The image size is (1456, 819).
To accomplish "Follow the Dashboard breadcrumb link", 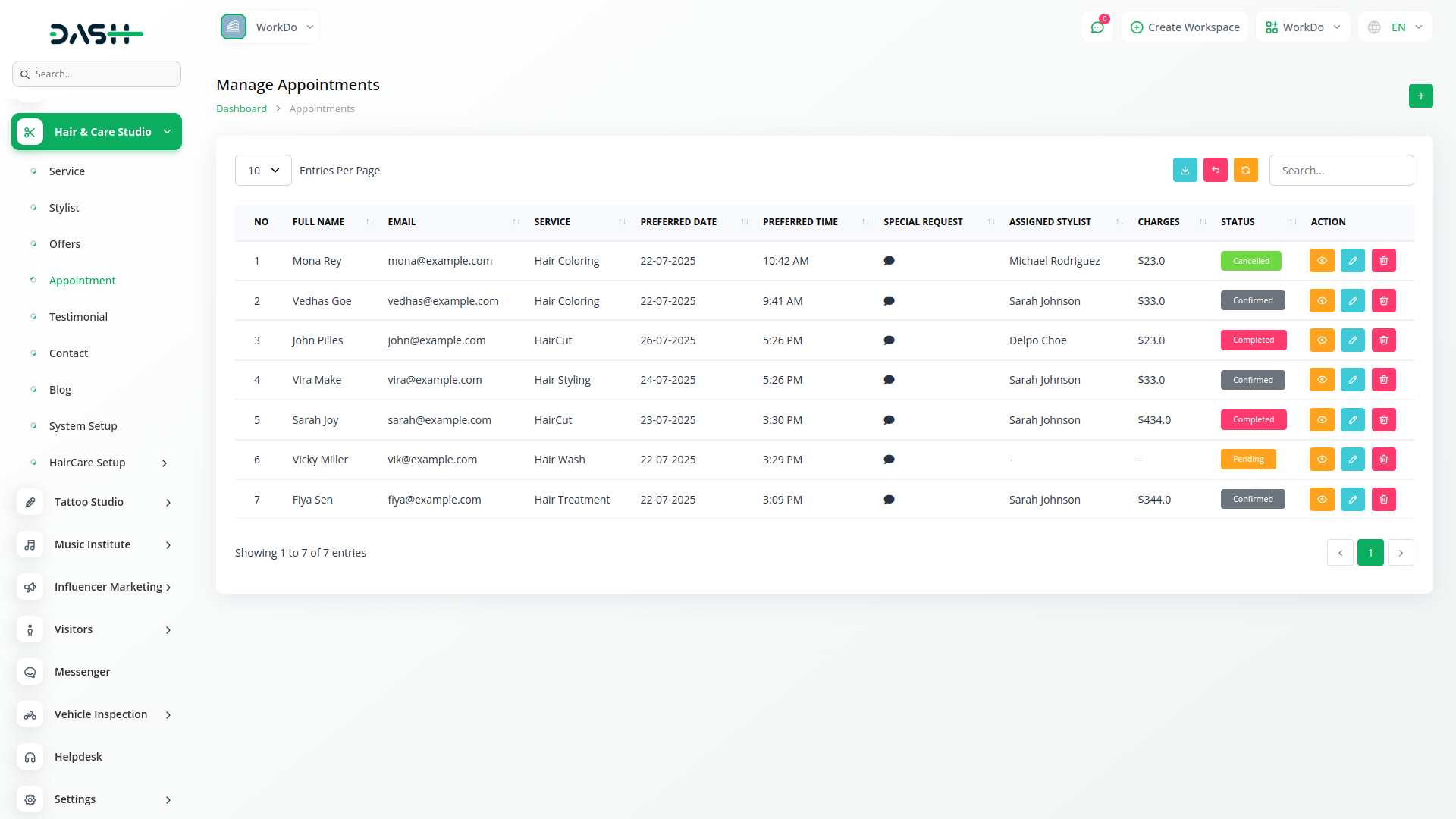I will coord(241,109).
